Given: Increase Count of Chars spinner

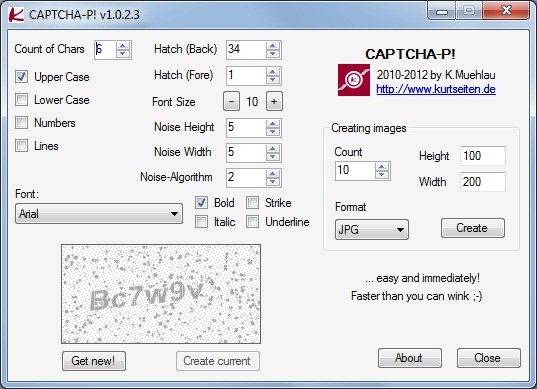Looking at the screenshot, I should pos(123,46).
